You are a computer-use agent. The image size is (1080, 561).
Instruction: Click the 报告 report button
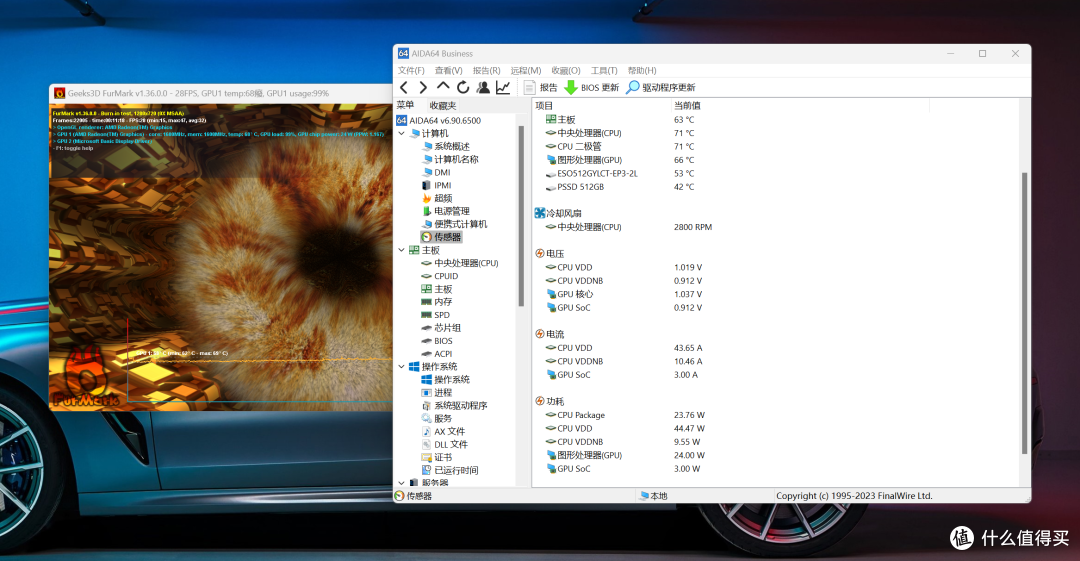(x=541, y=88)
